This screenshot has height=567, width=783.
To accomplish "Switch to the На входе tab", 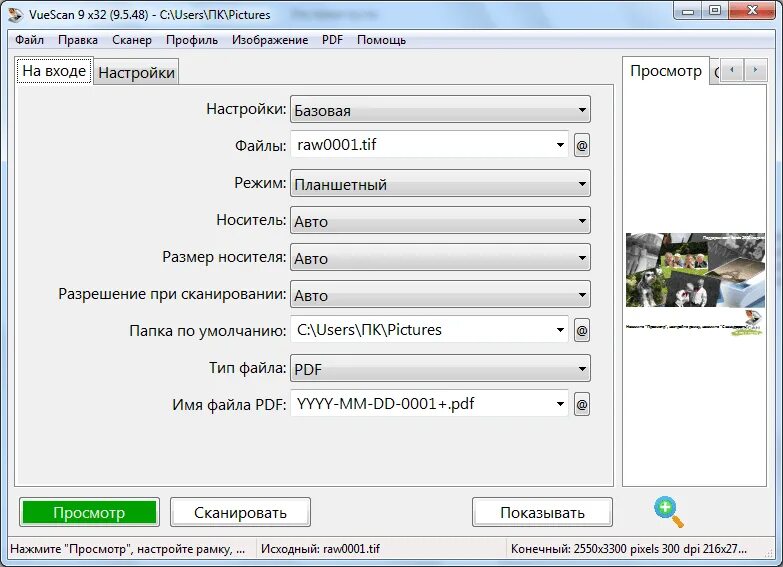I will (x=54, y=71).
